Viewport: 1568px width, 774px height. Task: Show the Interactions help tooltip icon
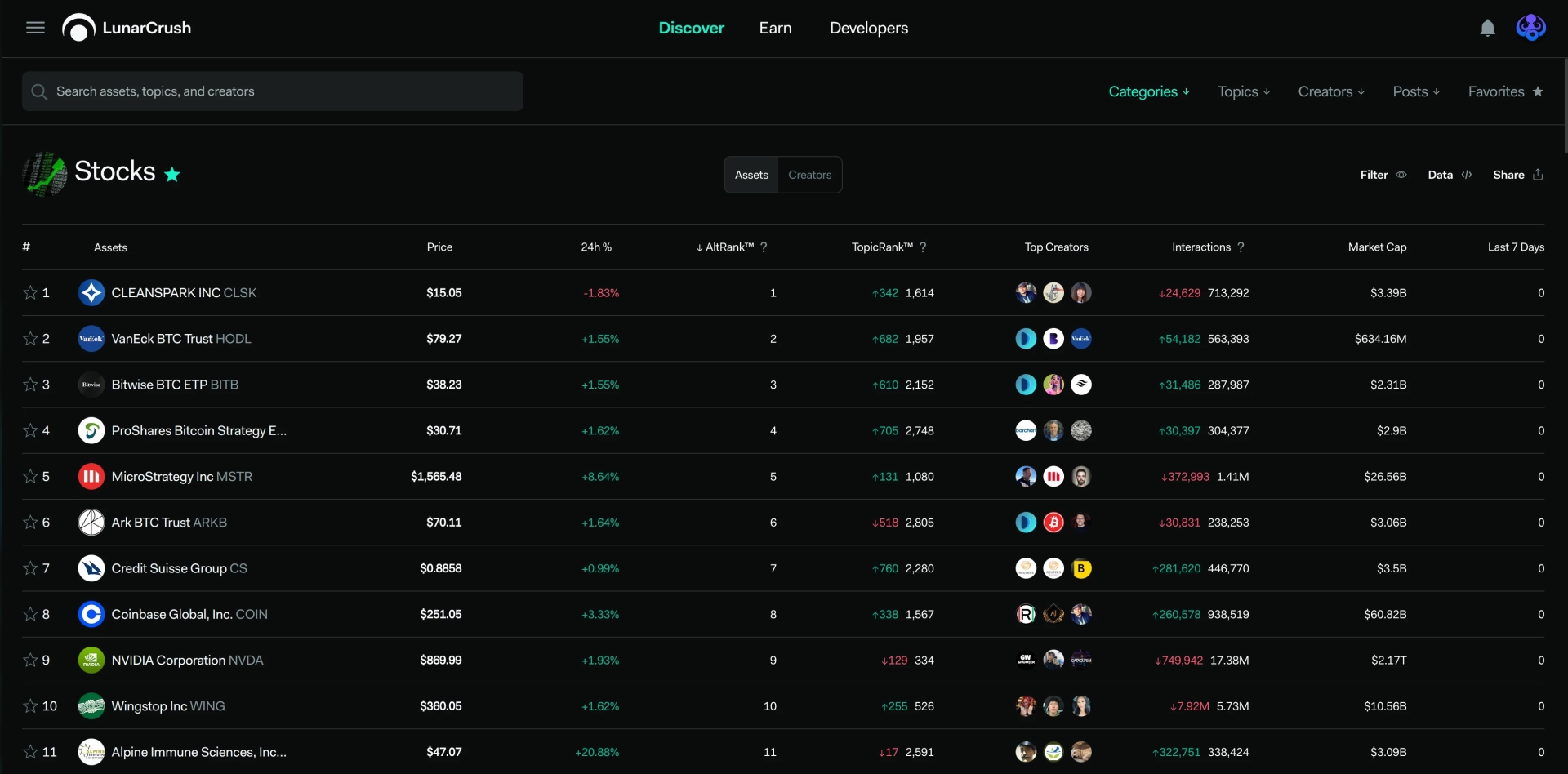1241,247
